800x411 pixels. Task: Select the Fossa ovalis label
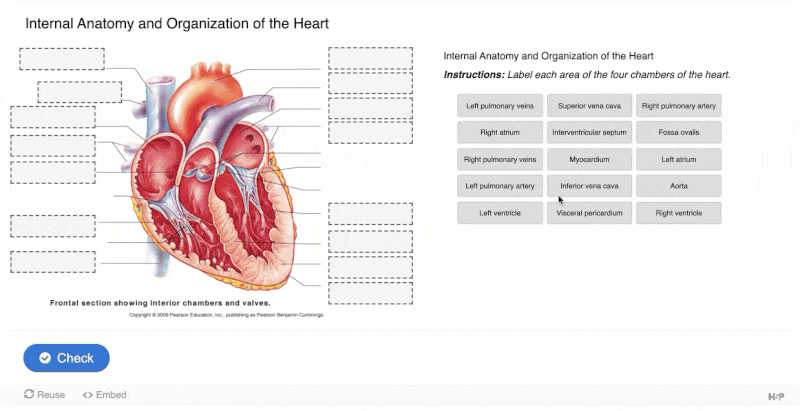(x=679, y=132)
